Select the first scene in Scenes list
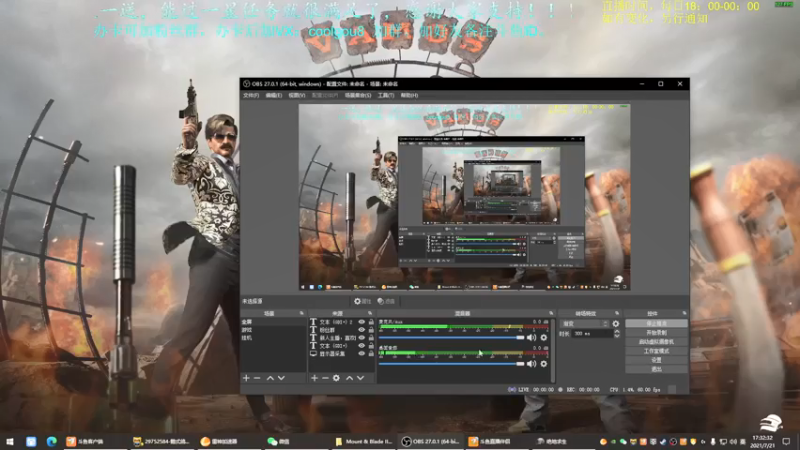The image size is (800, 450). point(273,322)
